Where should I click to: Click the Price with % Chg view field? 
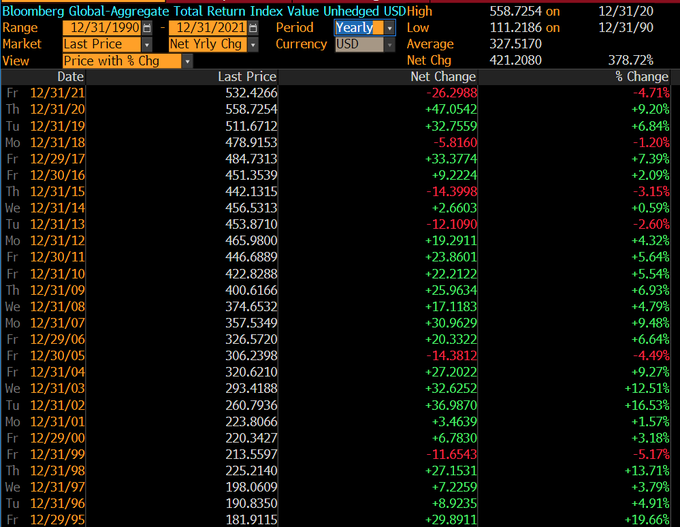pos(122,61)
